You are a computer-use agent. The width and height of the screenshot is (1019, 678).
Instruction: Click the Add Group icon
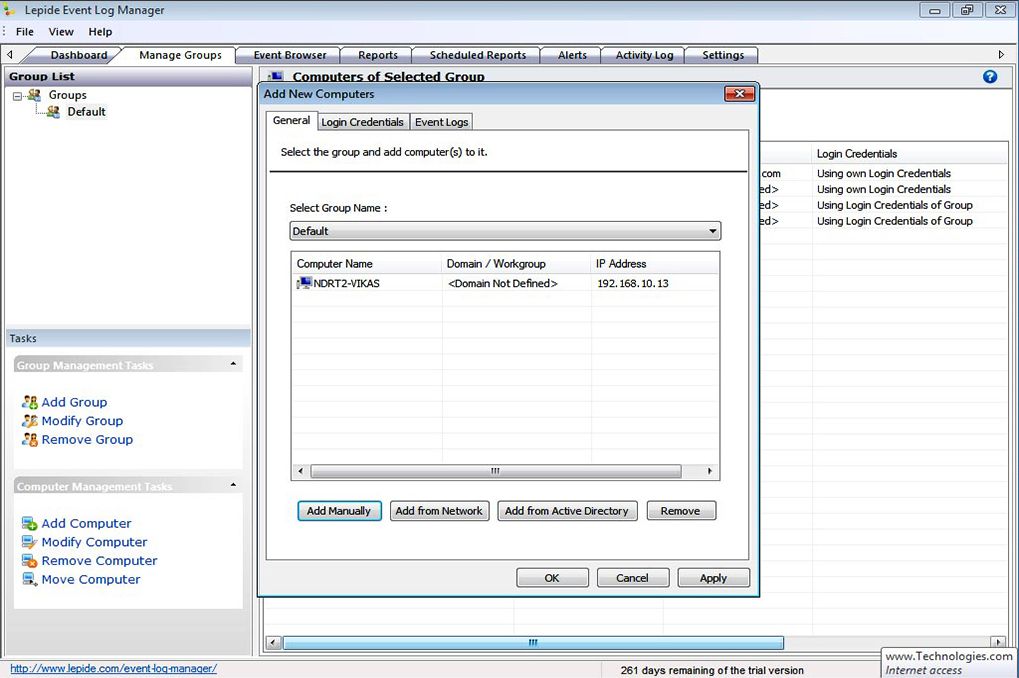(29, 402)
